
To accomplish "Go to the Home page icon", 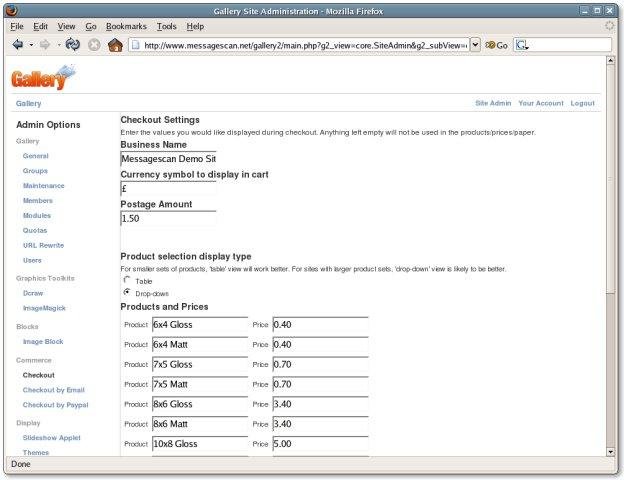I will (115, 45).
